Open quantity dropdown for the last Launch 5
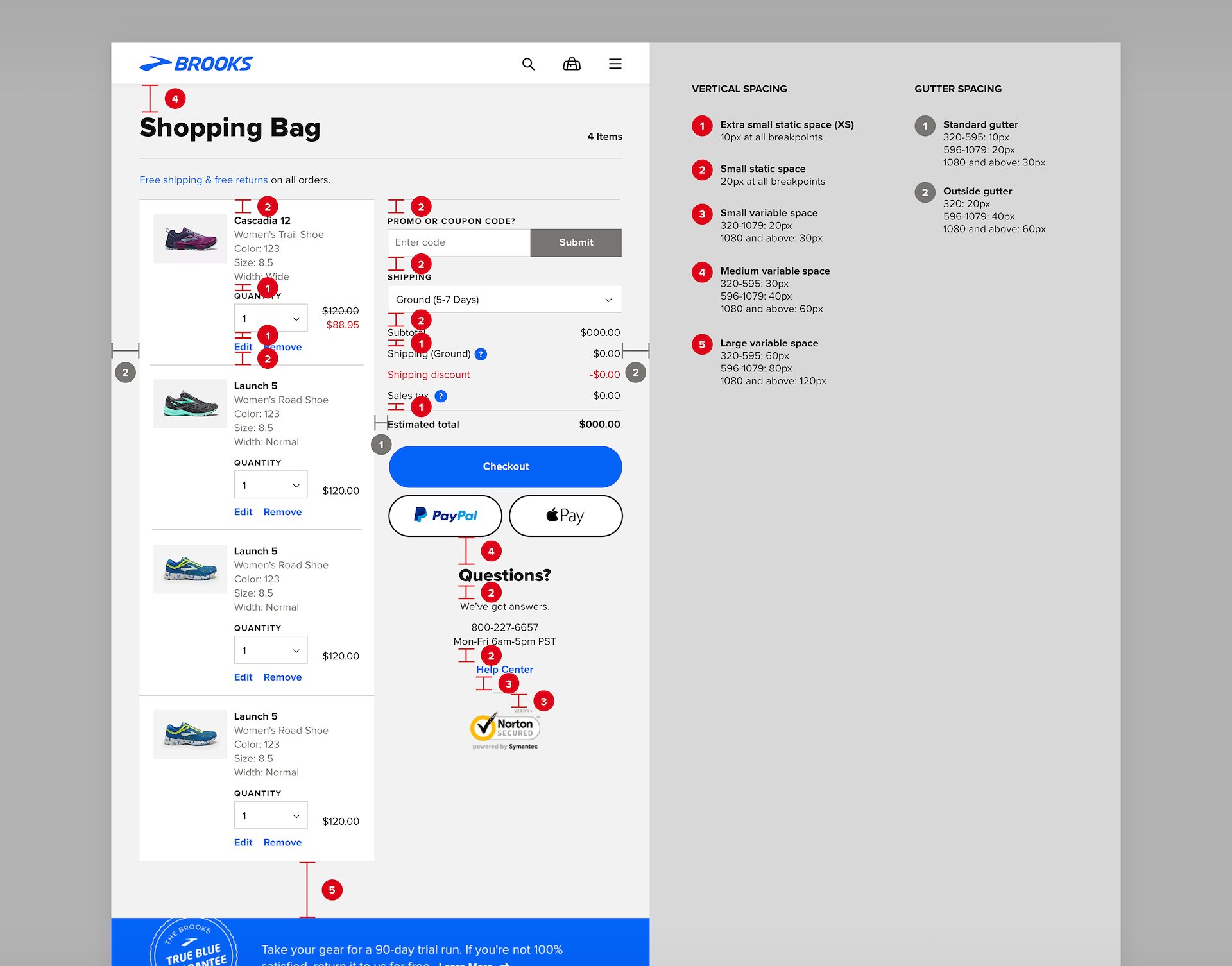The width and height of the screenshot is (1232, 966). 270,816
